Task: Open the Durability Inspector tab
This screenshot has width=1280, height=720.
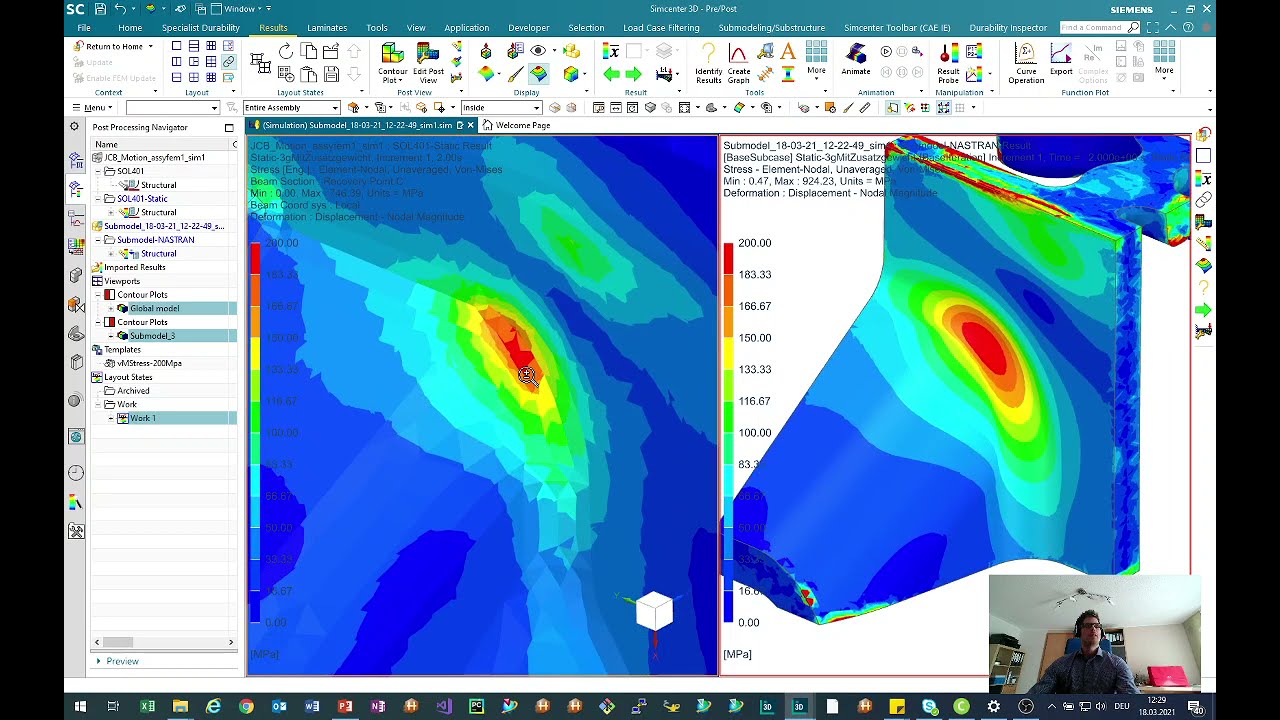Action: point(1008,27)
